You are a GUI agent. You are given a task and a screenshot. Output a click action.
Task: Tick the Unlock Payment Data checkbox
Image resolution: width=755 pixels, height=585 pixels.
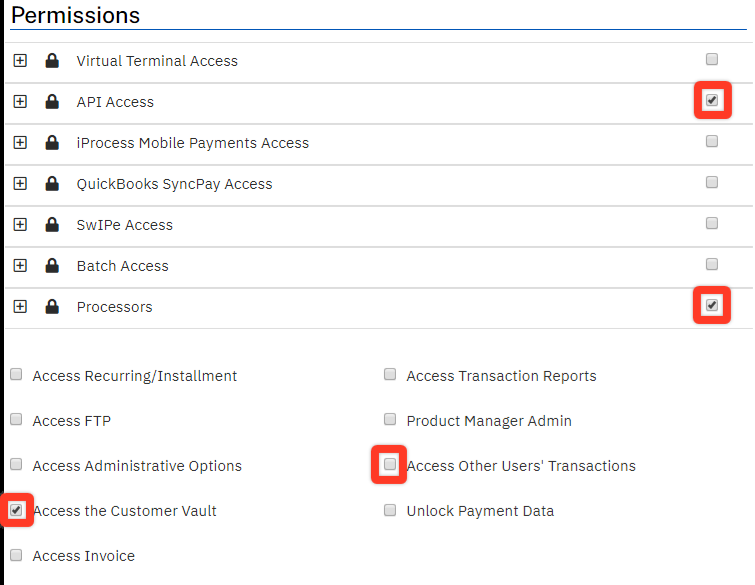click(x=390, y=510)
